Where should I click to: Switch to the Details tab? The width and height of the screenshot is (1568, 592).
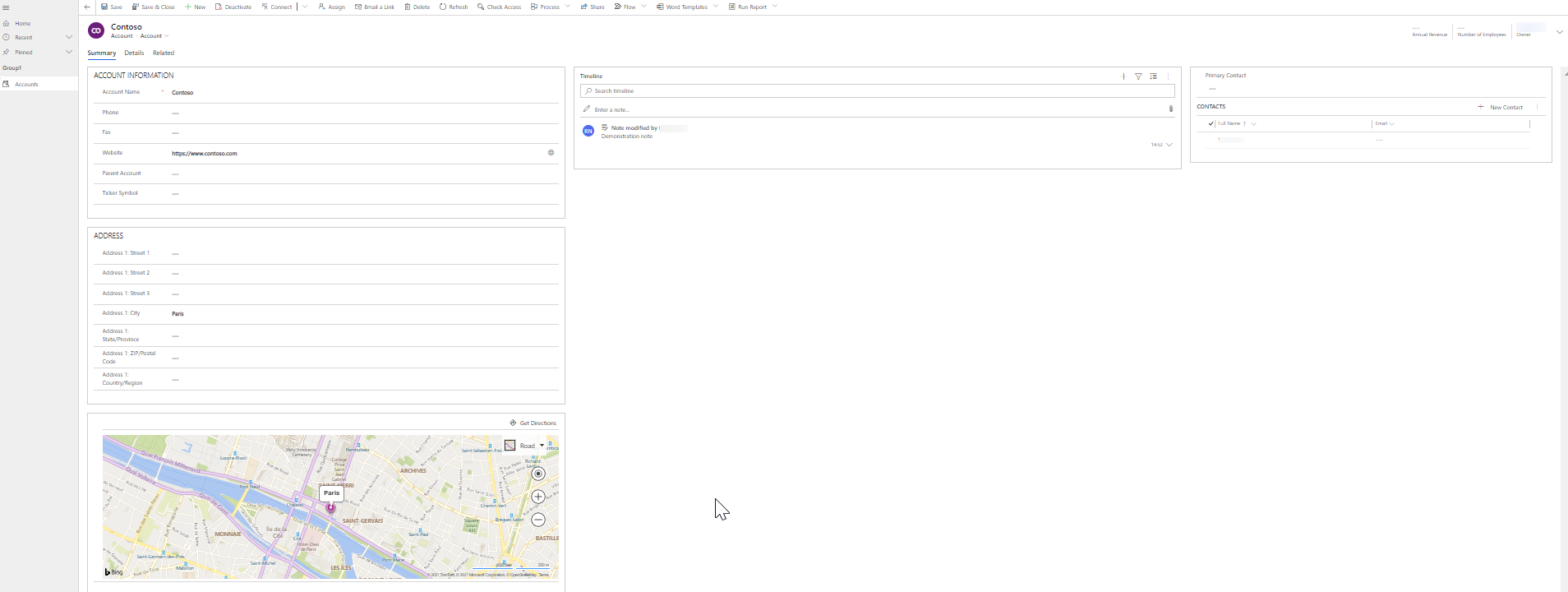[134, 53]
